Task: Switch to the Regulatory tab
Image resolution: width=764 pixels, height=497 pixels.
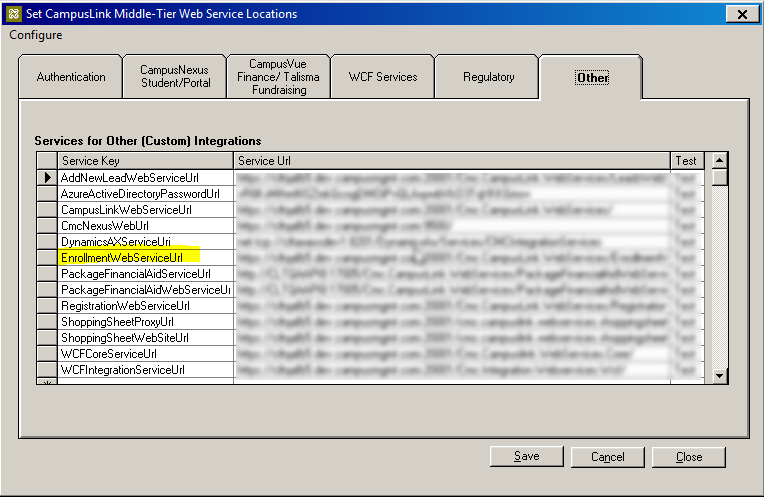Action: (489, 77)
